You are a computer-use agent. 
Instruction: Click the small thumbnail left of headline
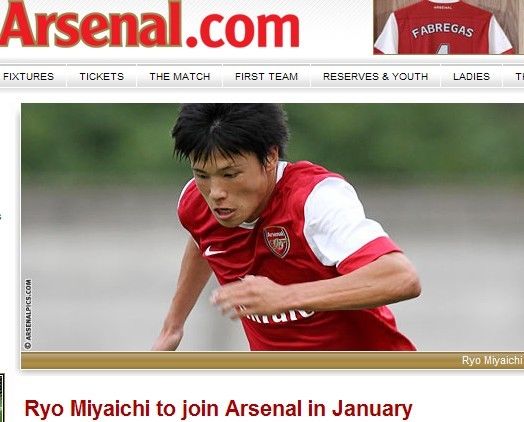2,398
